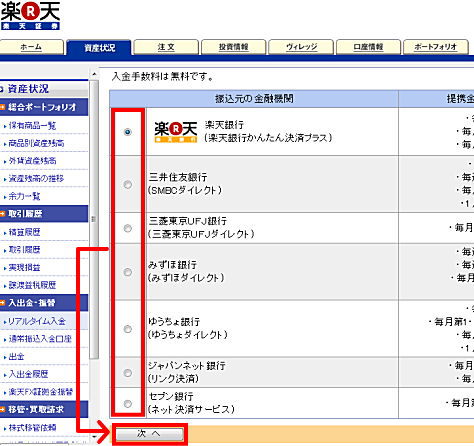
Task: Click the sidebar scrollbar down arrow
Action: (x=94, y=436)
